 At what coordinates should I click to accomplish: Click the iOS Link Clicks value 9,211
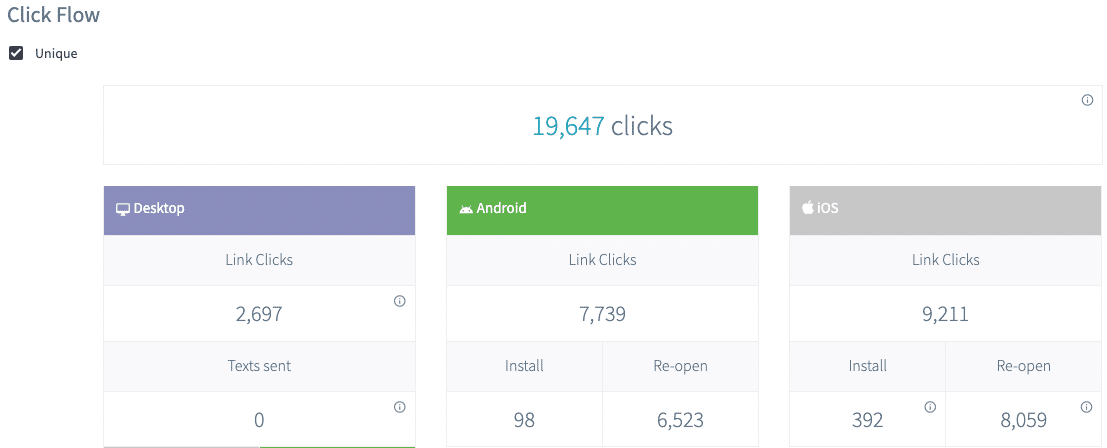click(x=945, y=314)
